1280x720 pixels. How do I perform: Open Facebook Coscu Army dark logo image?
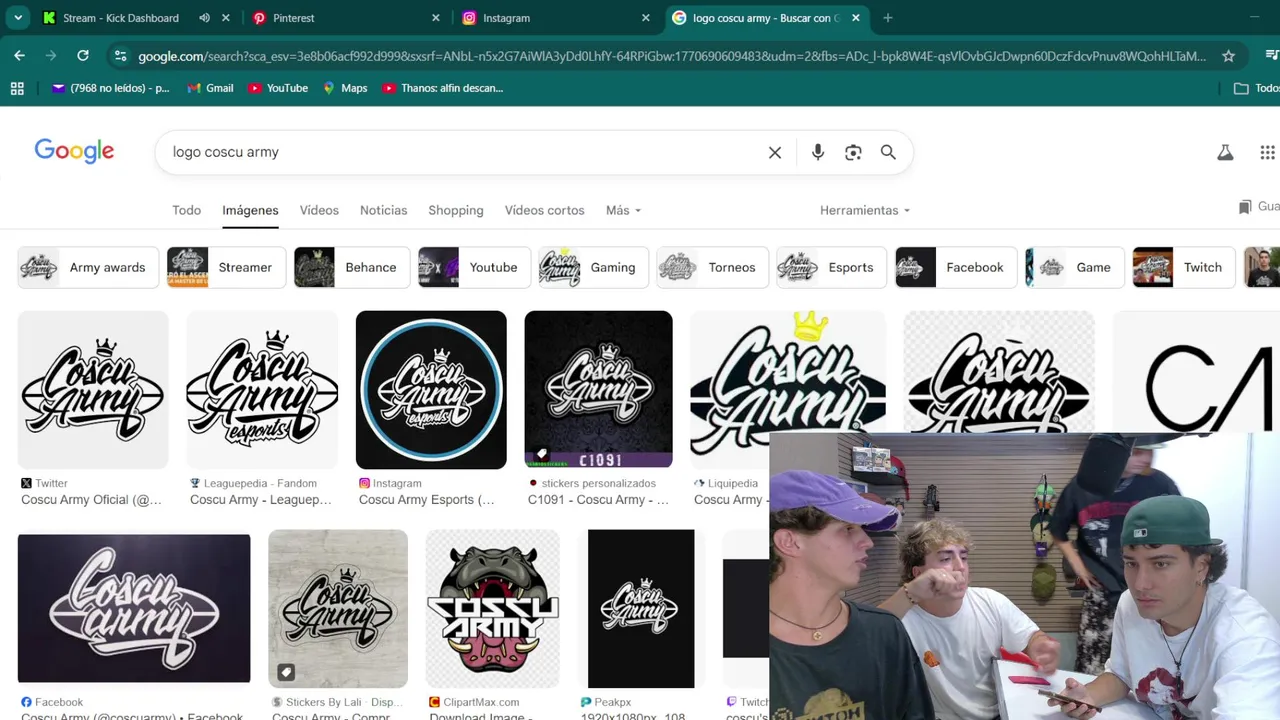pyautogui.click(x=134, y=608)
